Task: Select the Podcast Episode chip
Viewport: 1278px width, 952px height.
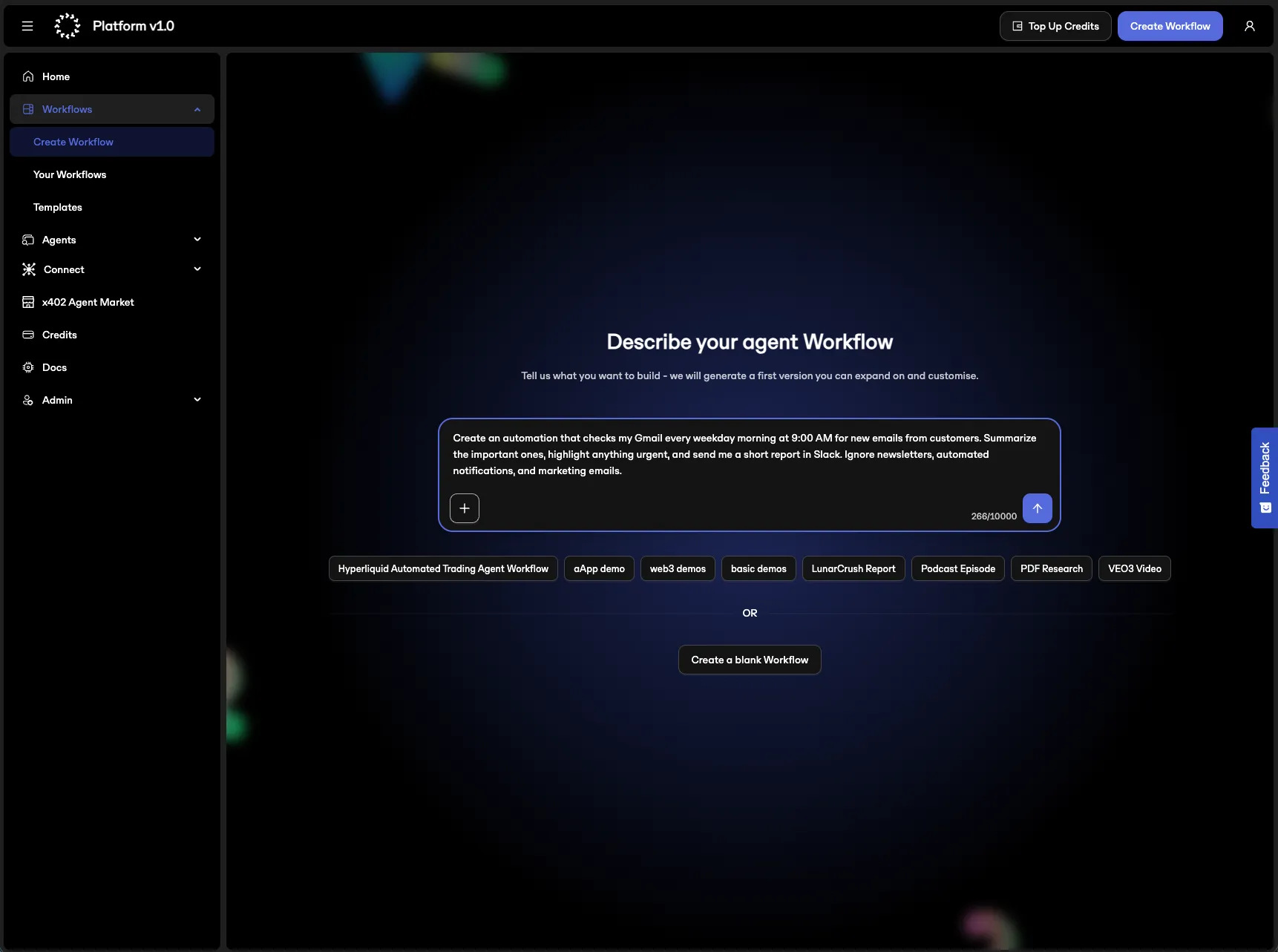Action: 958,568
